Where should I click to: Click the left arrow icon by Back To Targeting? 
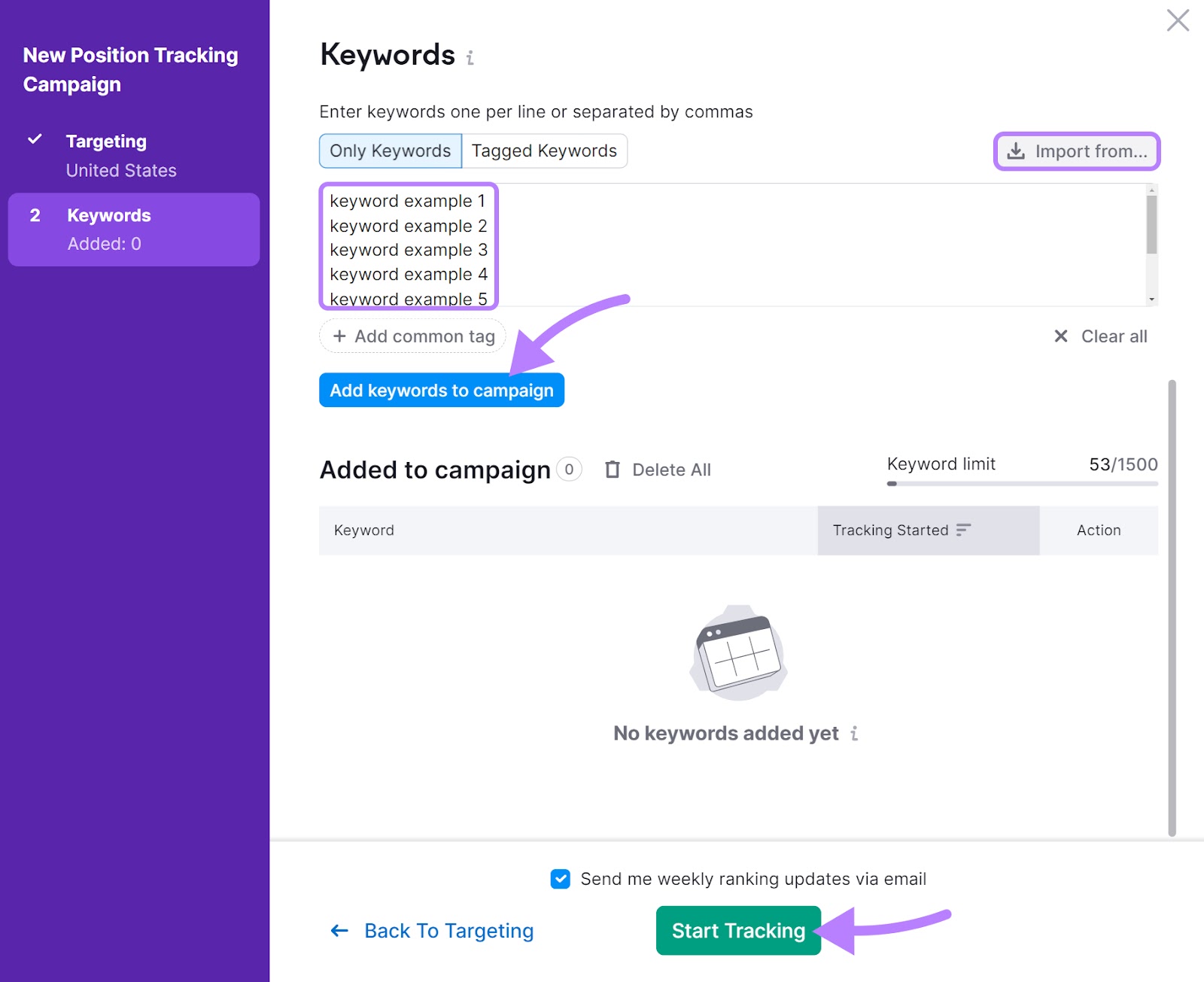pyautogui.click(x=339, y=931)
